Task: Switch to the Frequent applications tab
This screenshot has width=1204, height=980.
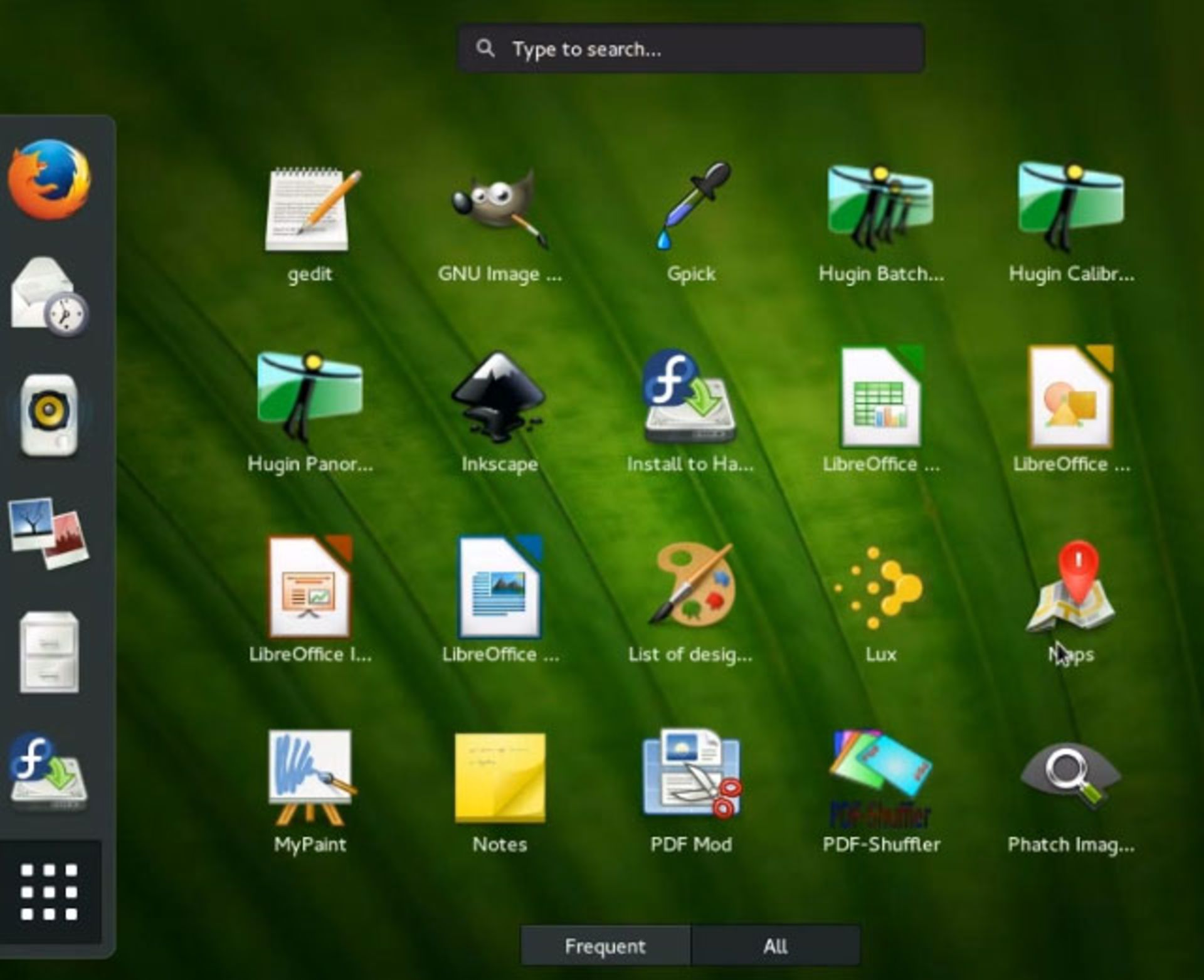Action: coord(605,946)
